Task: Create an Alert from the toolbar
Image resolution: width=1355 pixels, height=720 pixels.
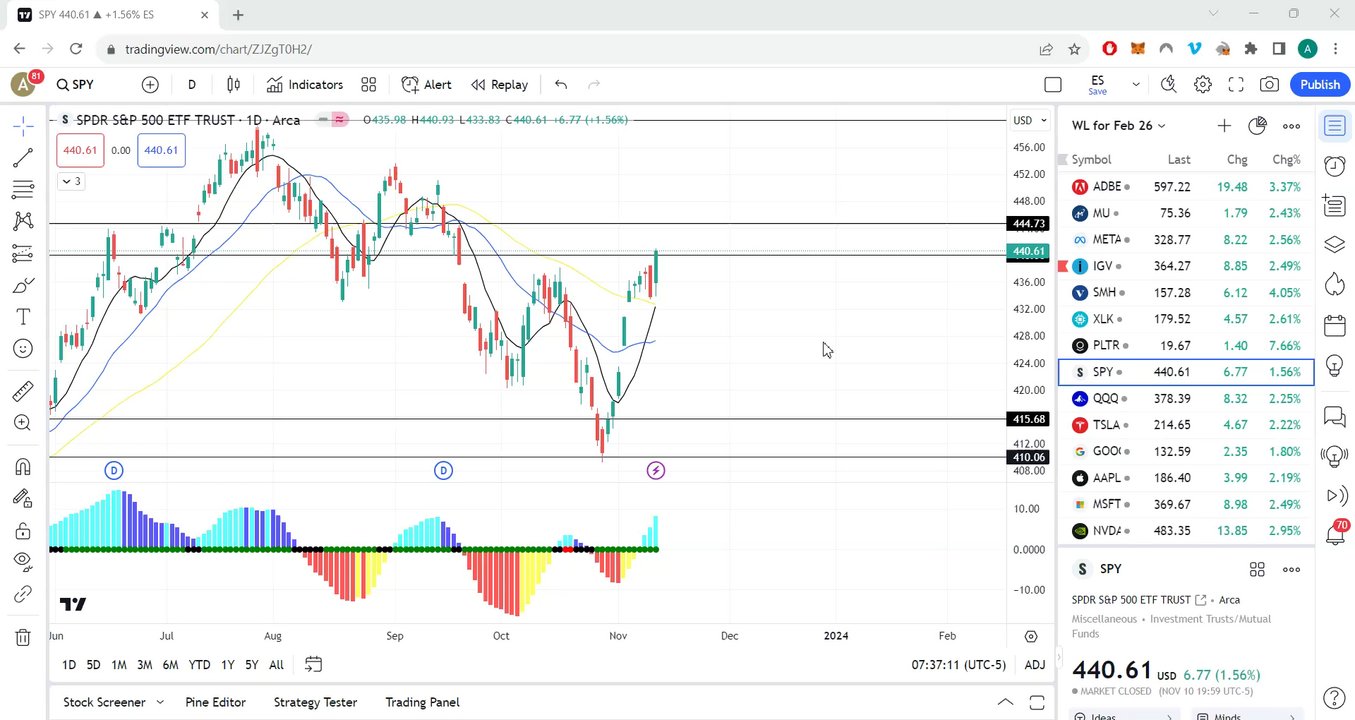Action: pos(426,85)
